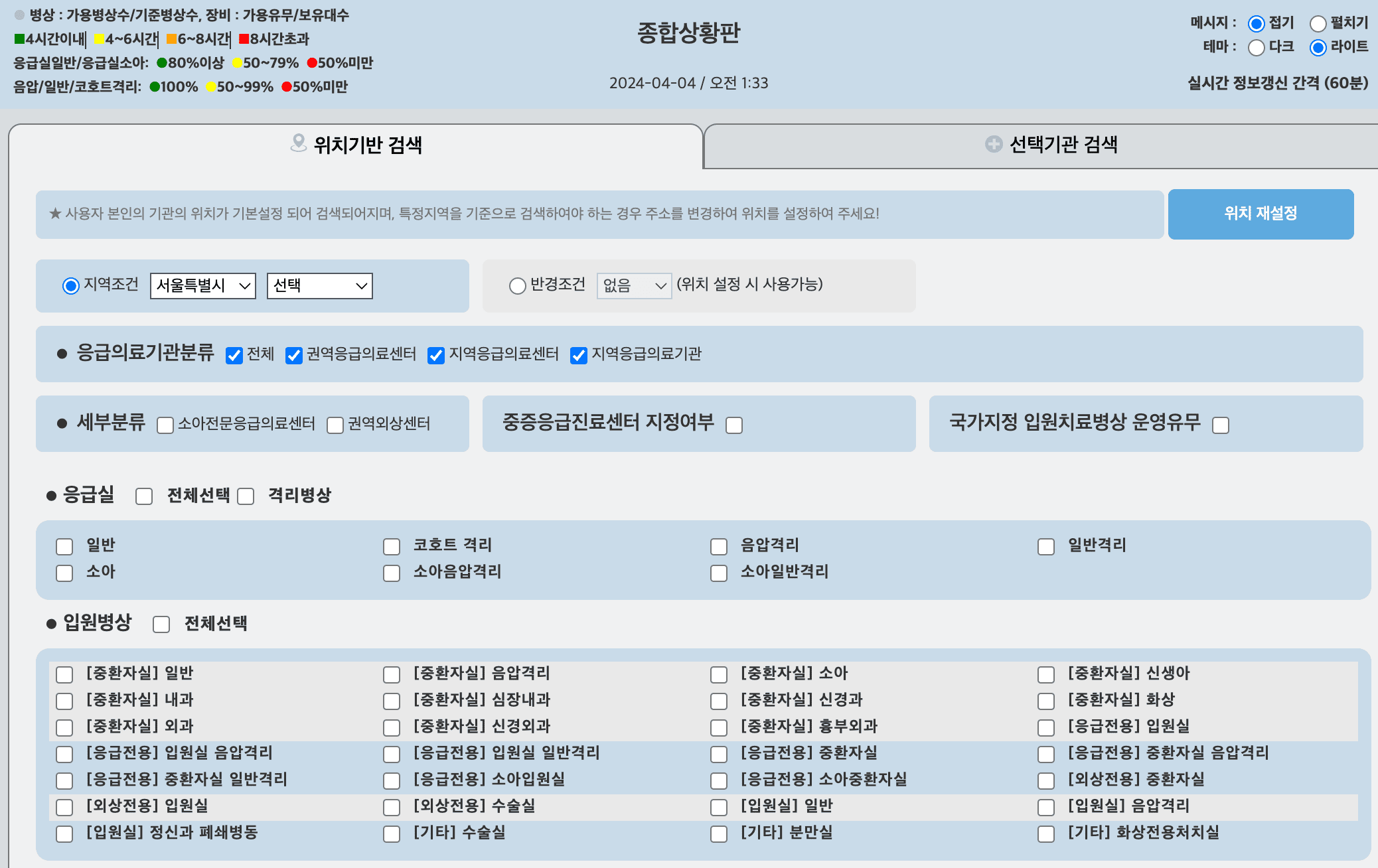Open the 서울특별시 region dropdown
Viewport: 1378px width, 868px height.
(203, 286)
